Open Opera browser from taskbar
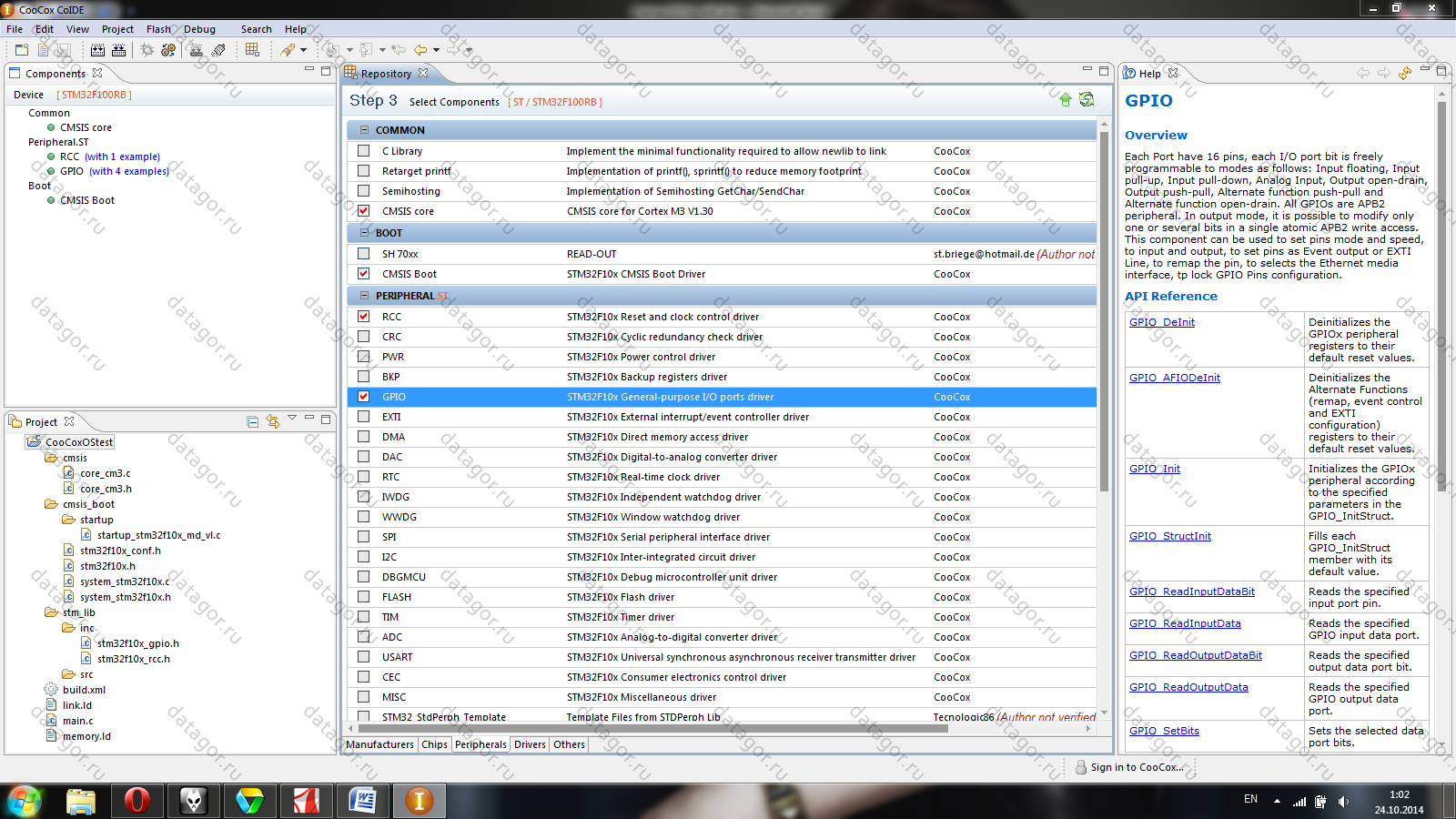 click(136, 801)
